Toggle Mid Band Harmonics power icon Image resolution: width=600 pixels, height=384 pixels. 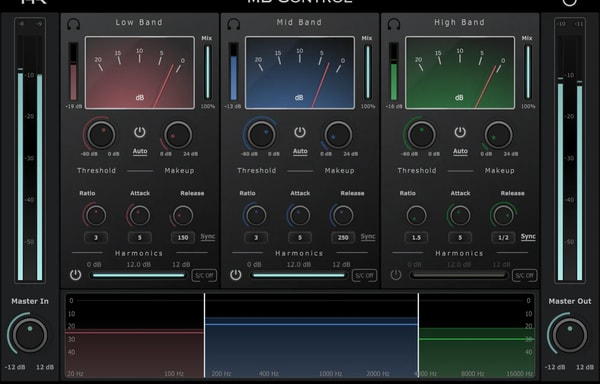(x=236, y=275)
